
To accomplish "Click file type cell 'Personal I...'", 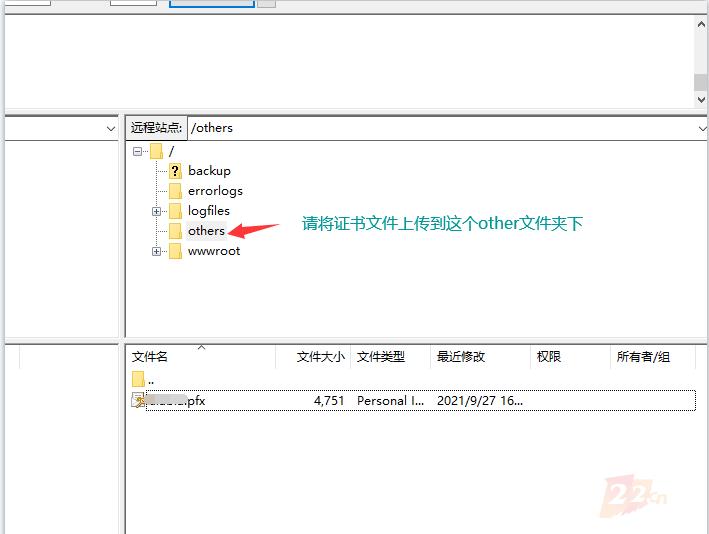I will [x=391, y=401].
